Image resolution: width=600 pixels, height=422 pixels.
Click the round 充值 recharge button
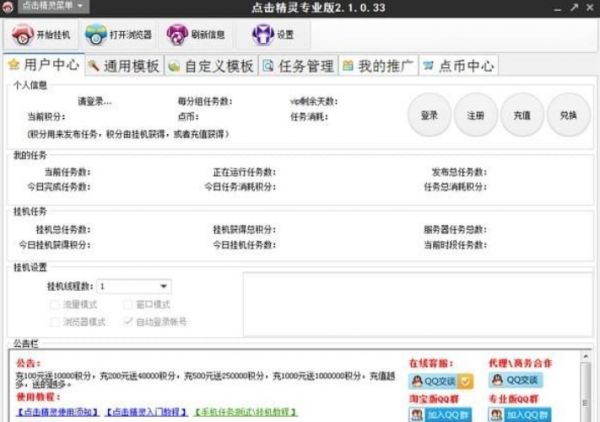(522, 115)
